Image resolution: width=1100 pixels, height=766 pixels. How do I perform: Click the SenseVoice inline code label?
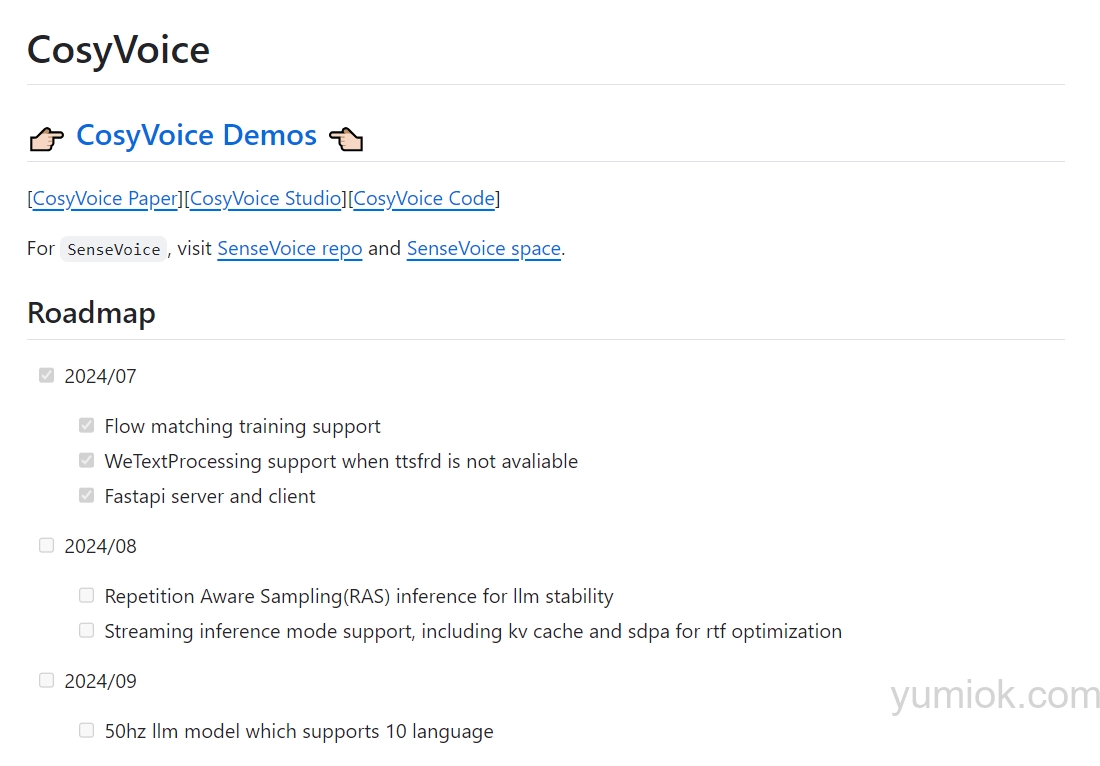[113, 249]
